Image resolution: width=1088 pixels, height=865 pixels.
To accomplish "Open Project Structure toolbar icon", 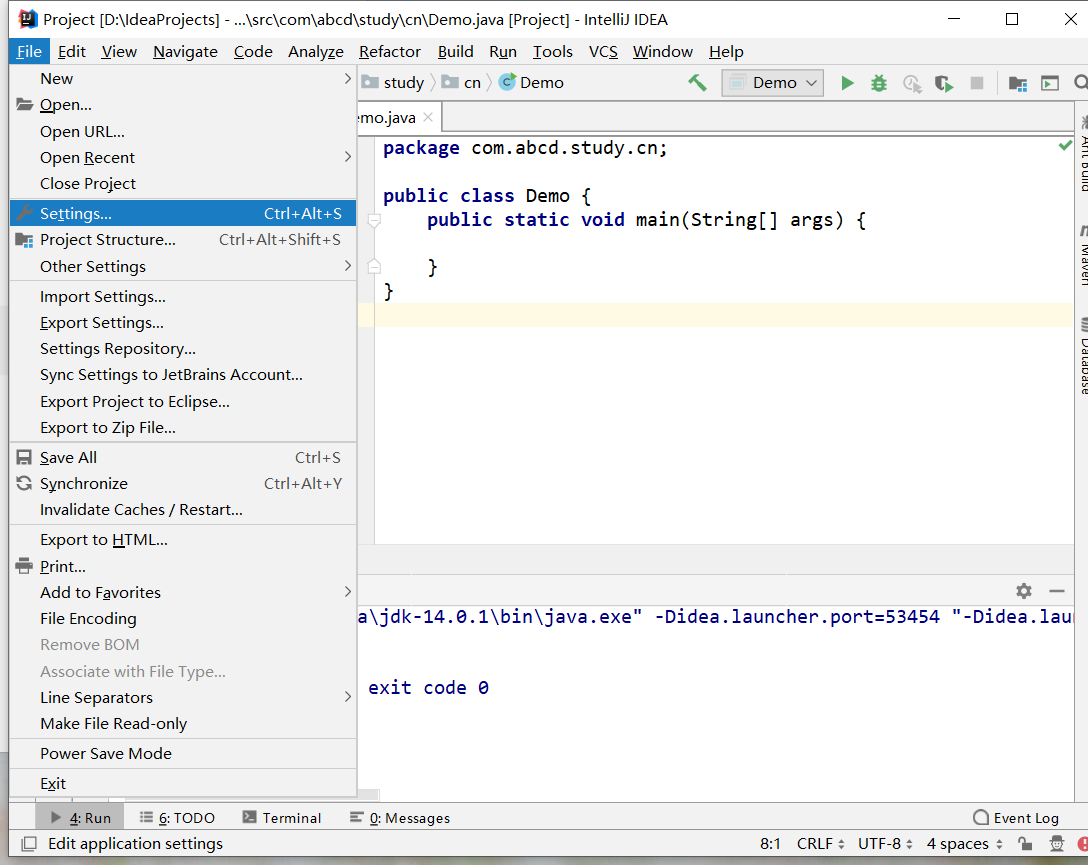I will [1018, 83].
